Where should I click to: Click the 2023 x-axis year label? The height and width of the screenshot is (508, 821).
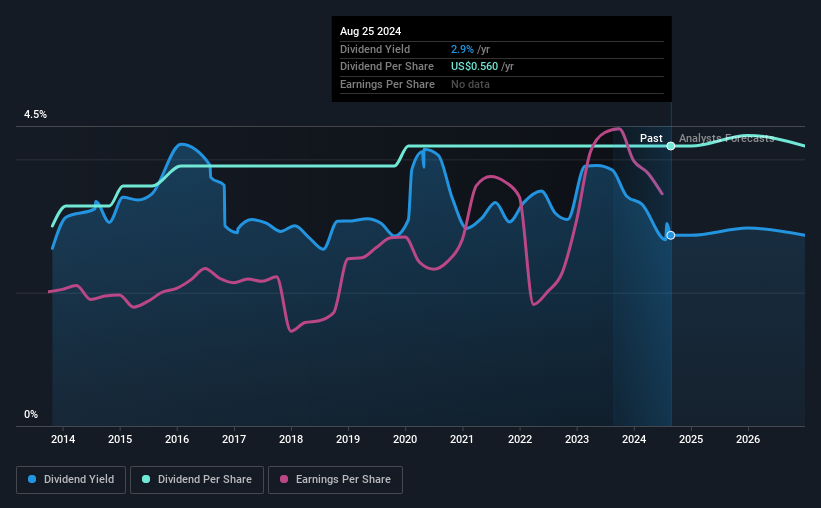coord(577,439)
